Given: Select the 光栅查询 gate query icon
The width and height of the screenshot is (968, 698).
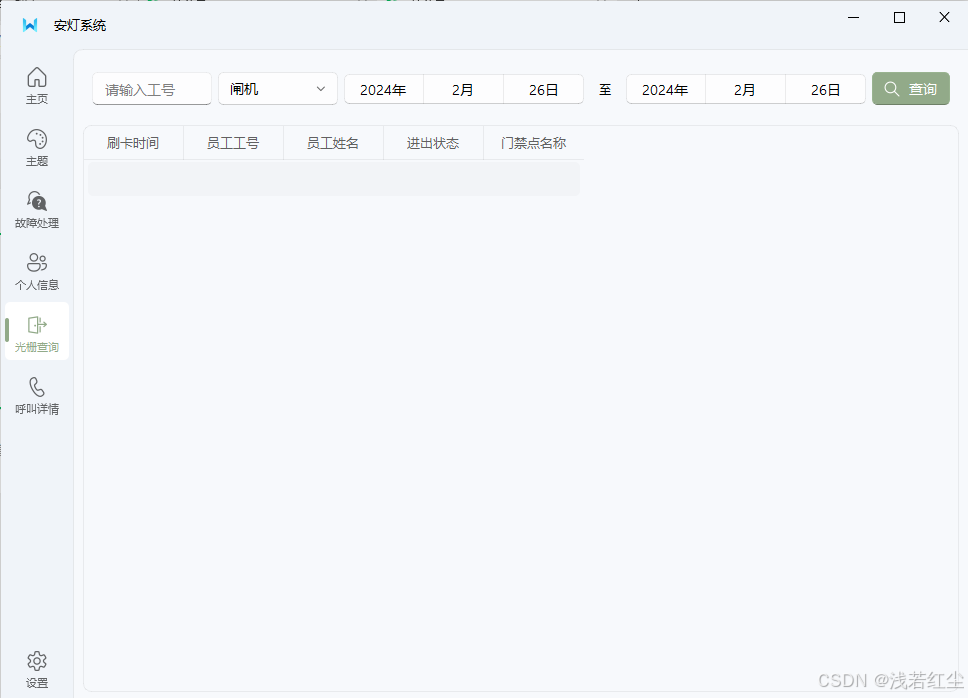Looking at the screenshot, I should click(37, 332).
